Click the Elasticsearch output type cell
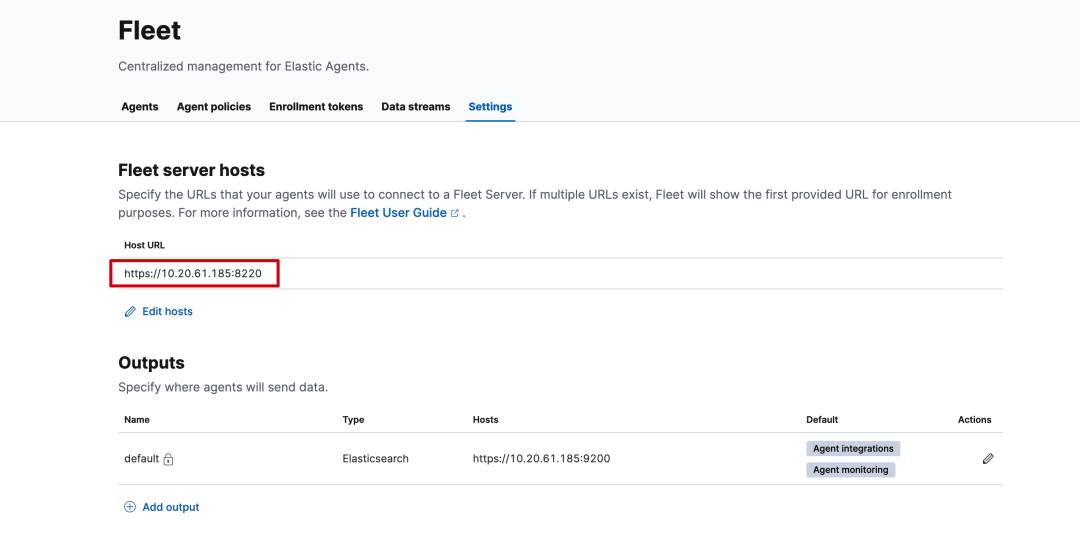The image size is (1080, 534). tap(375, 459)
